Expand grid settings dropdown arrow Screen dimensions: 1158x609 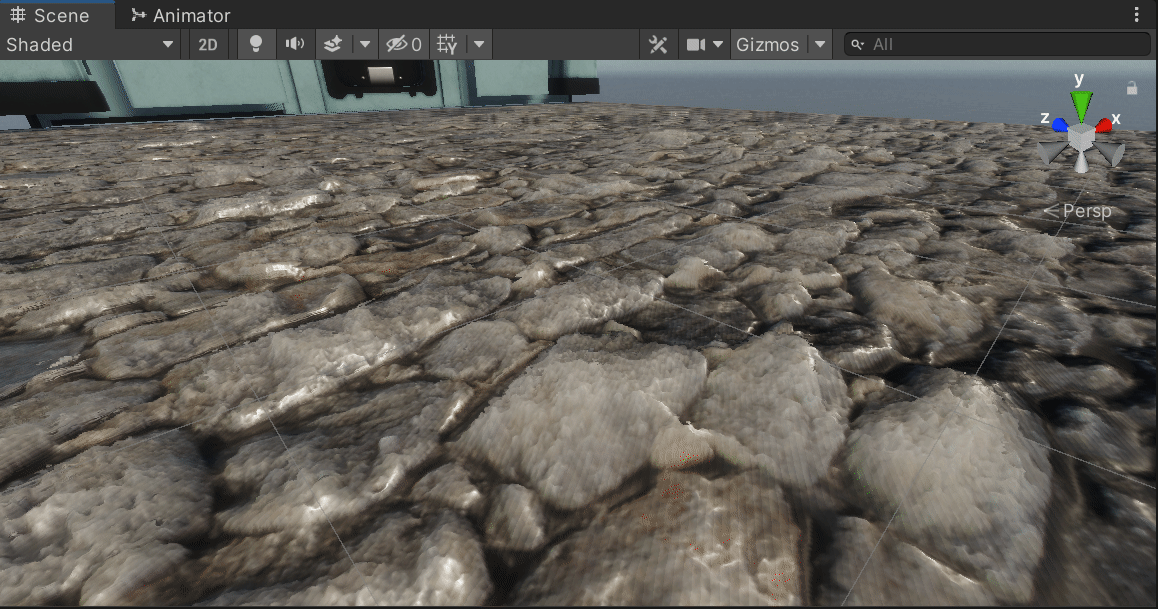tap(479, 44)
